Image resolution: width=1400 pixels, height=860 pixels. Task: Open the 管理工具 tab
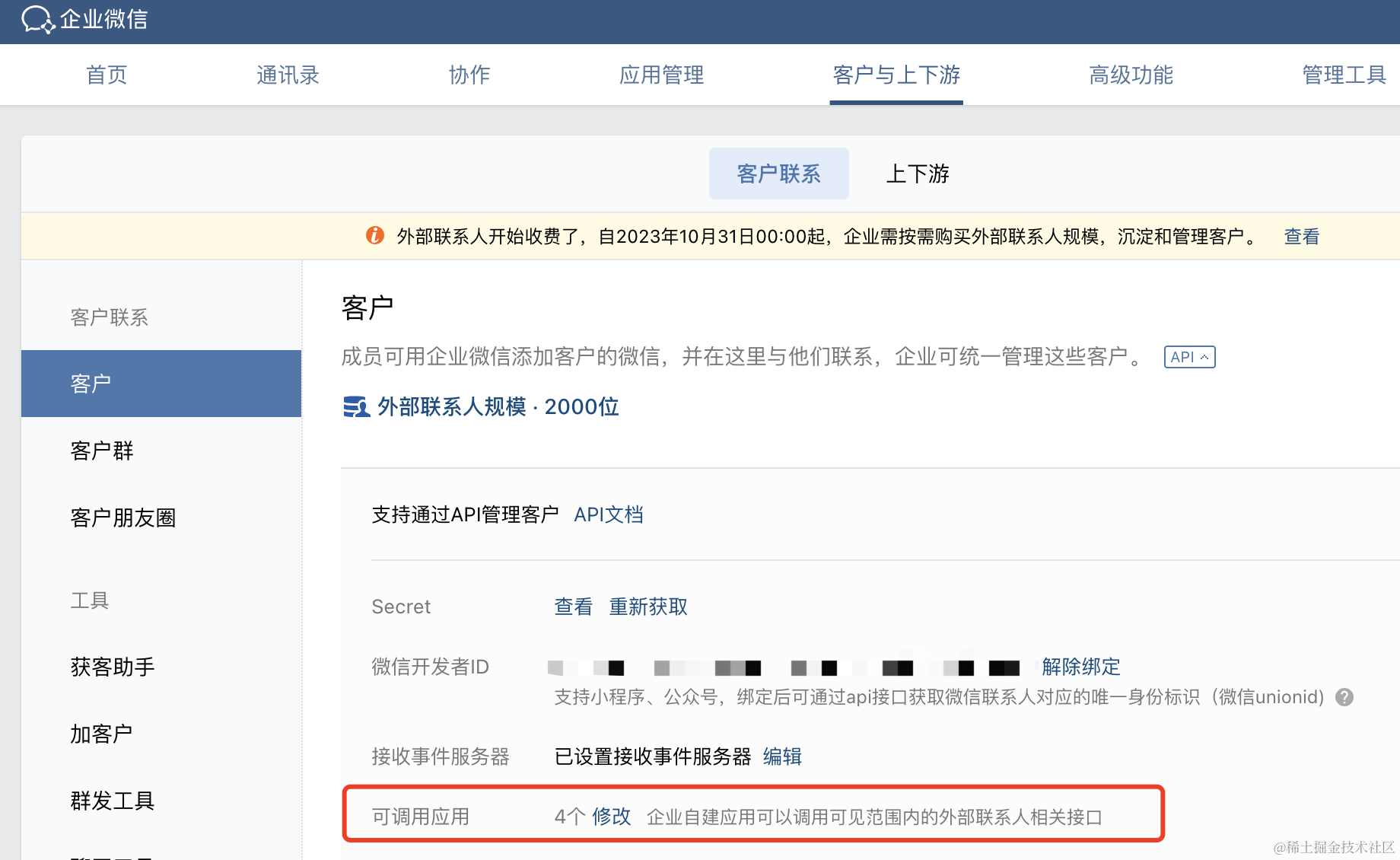1344,75
